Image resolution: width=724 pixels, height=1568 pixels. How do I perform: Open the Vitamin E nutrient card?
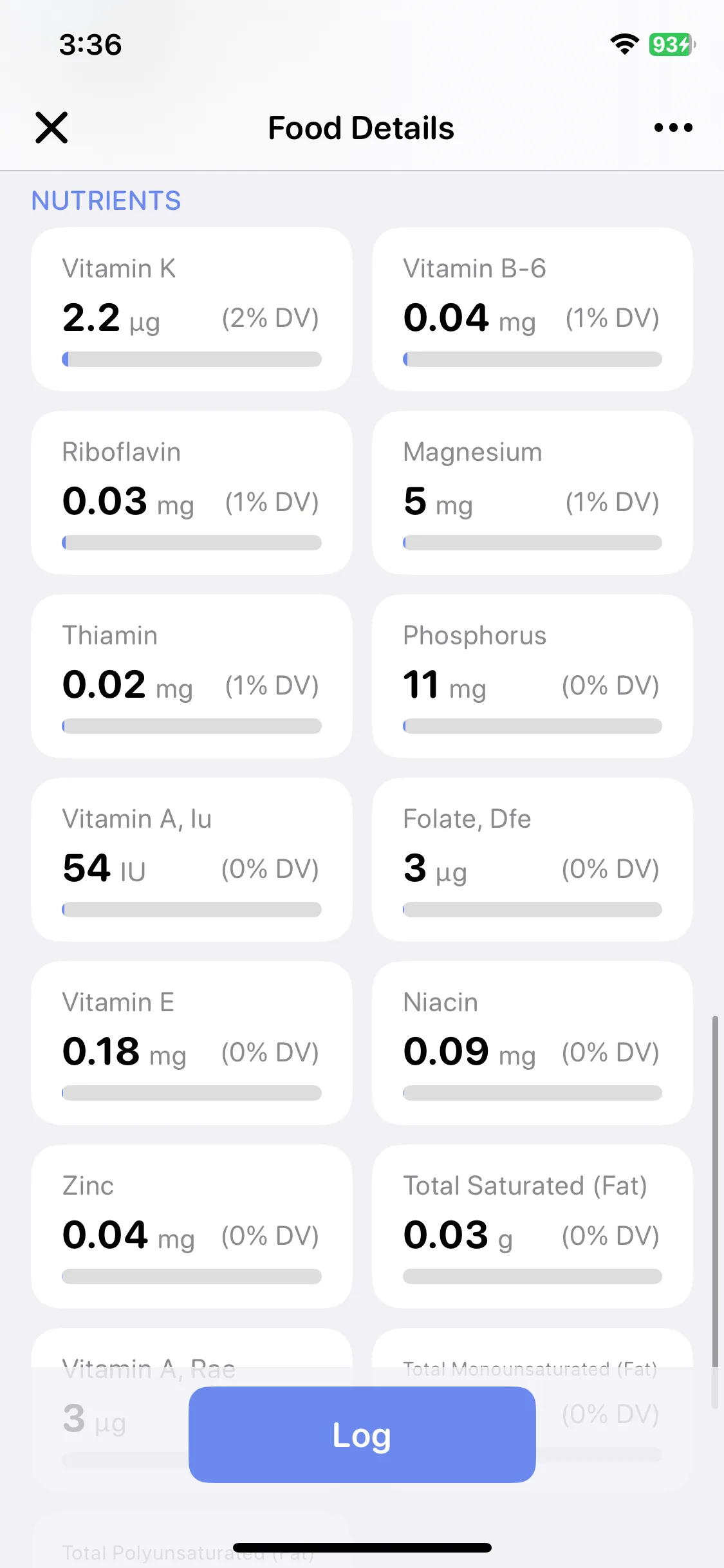pyautogui.click(x=192, y=1043)
